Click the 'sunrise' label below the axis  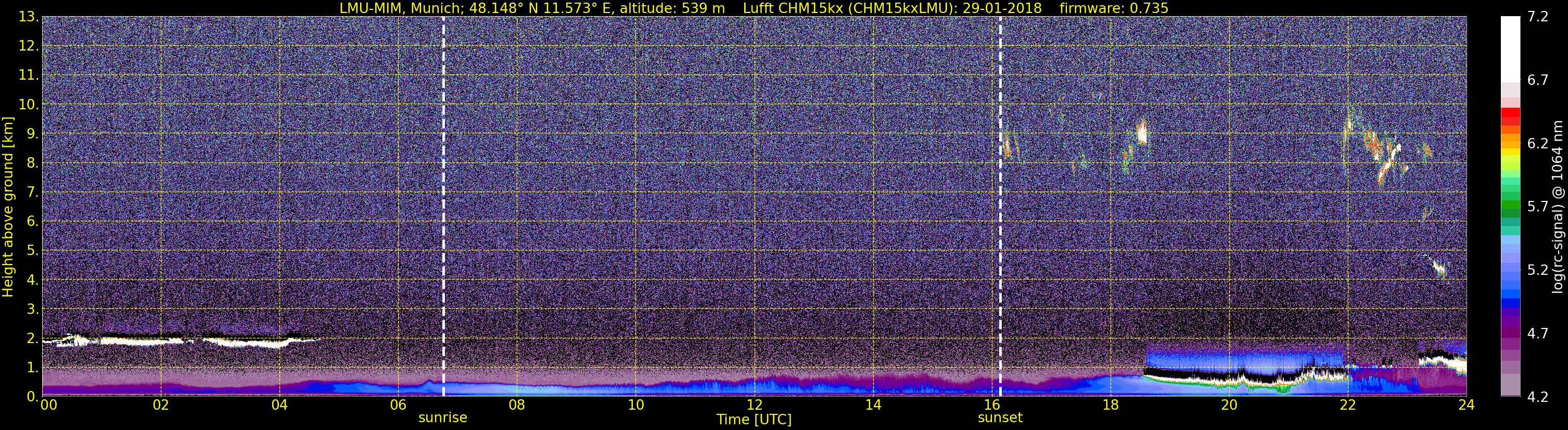[x=442, y=418]
